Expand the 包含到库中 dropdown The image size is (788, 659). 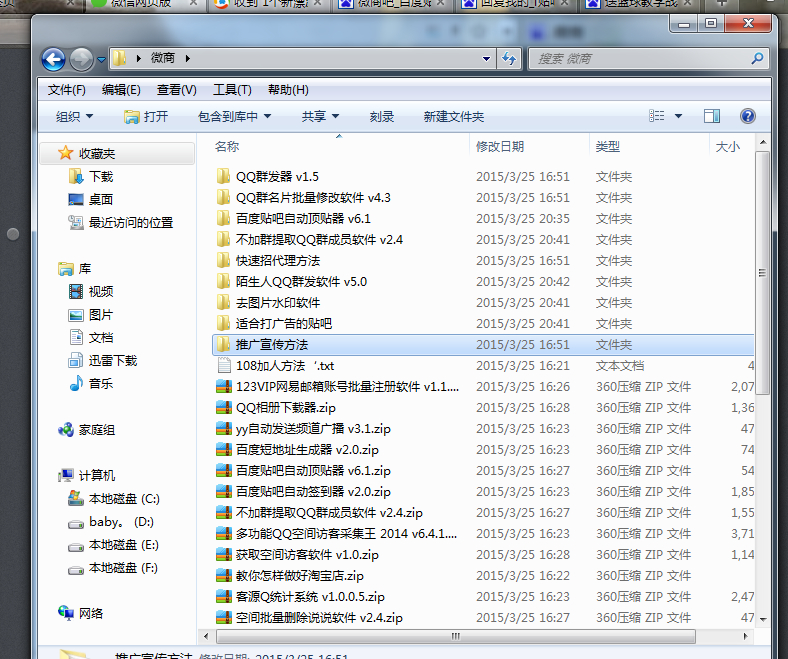(x=234, y=117)
